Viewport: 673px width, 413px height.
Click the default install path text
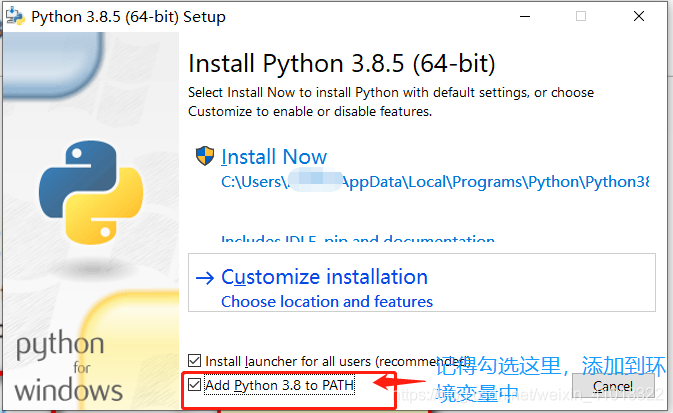(x=435, y=182)
